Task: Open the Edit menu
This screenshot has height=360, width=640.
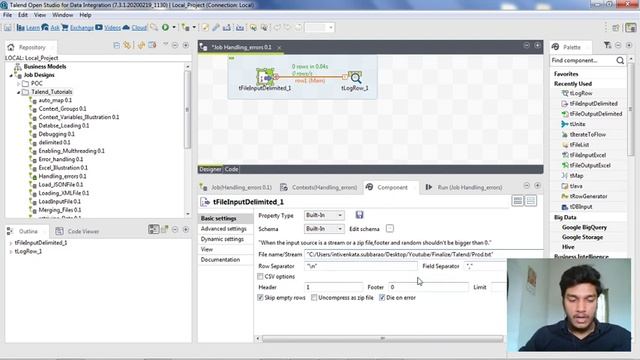Action: 23,15
